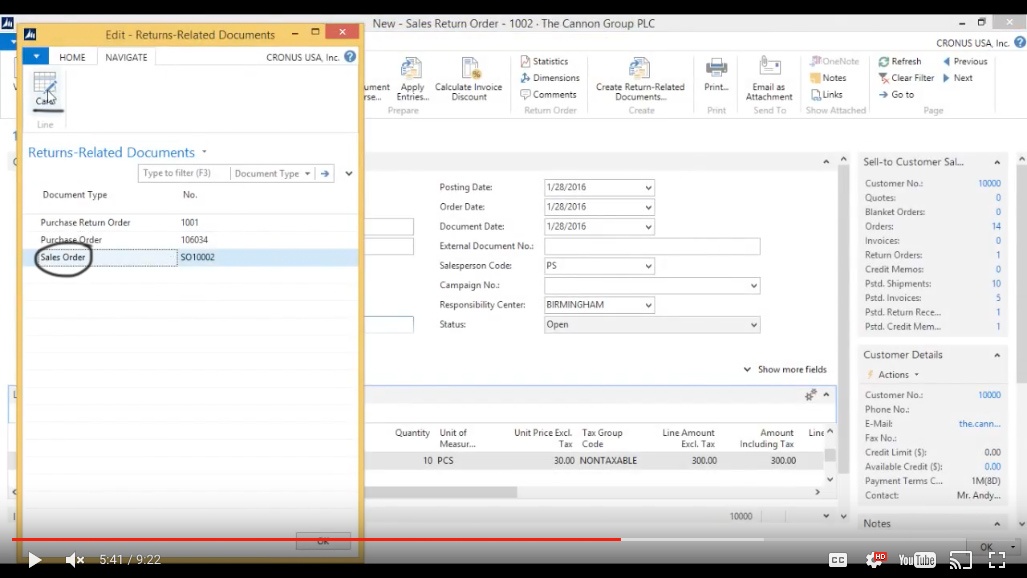Click NONTAXABLE tax group cell
Image resolution: width=1027 pixels, height=578 pixels.
[608, 461]
